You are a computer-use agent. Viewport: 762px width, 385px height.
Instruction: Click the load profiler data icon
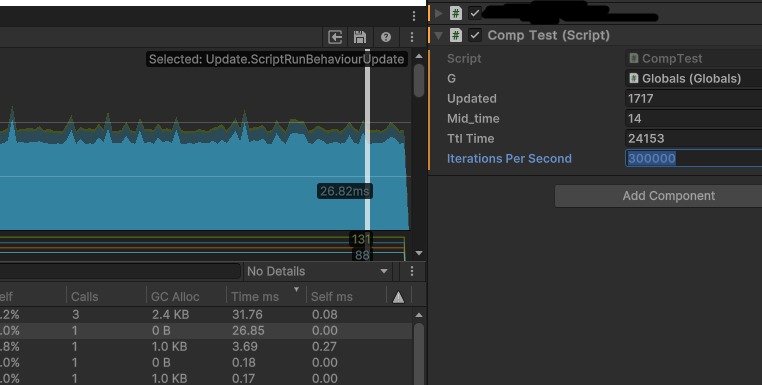335,37
